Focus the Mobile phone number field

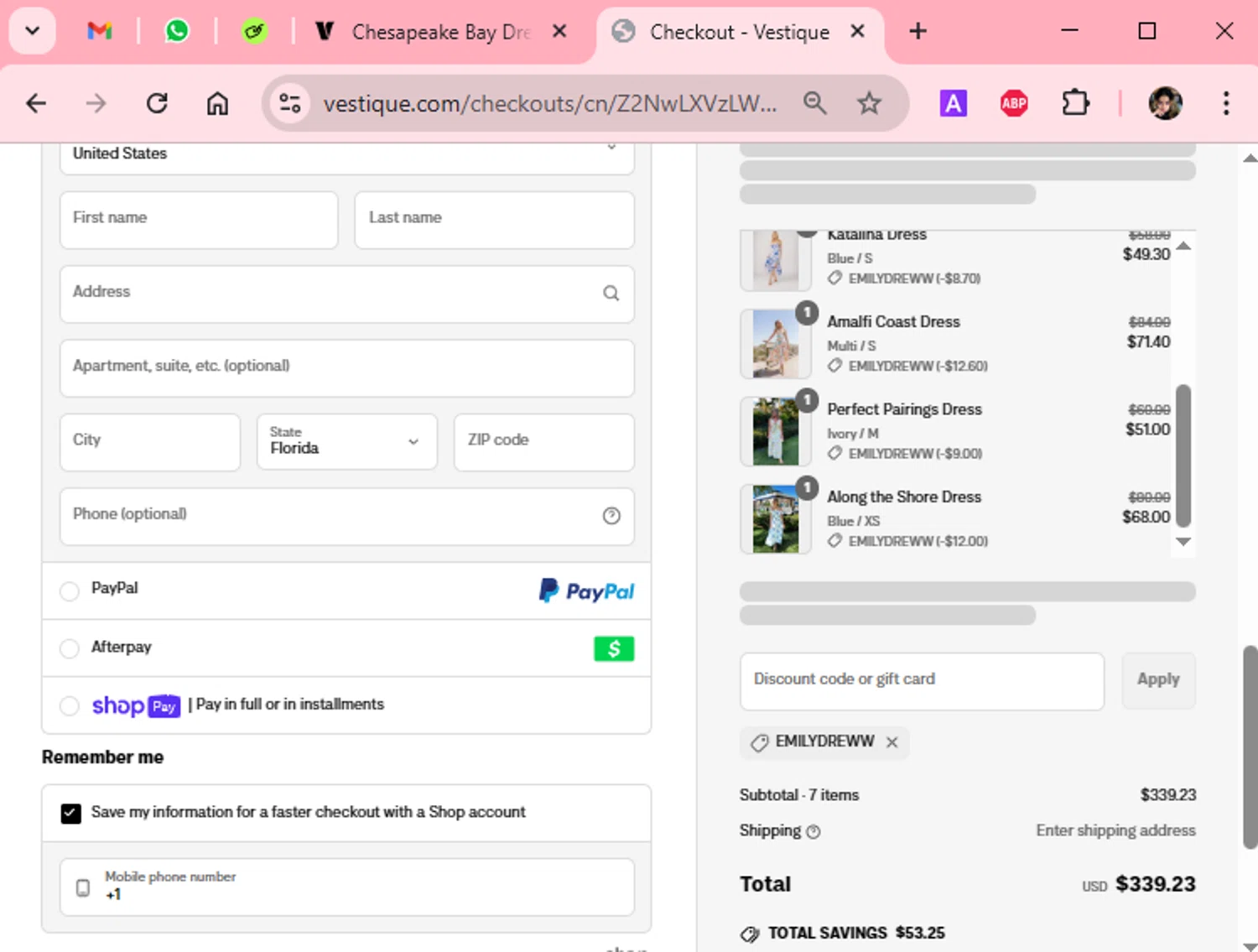tap(347, 887)
